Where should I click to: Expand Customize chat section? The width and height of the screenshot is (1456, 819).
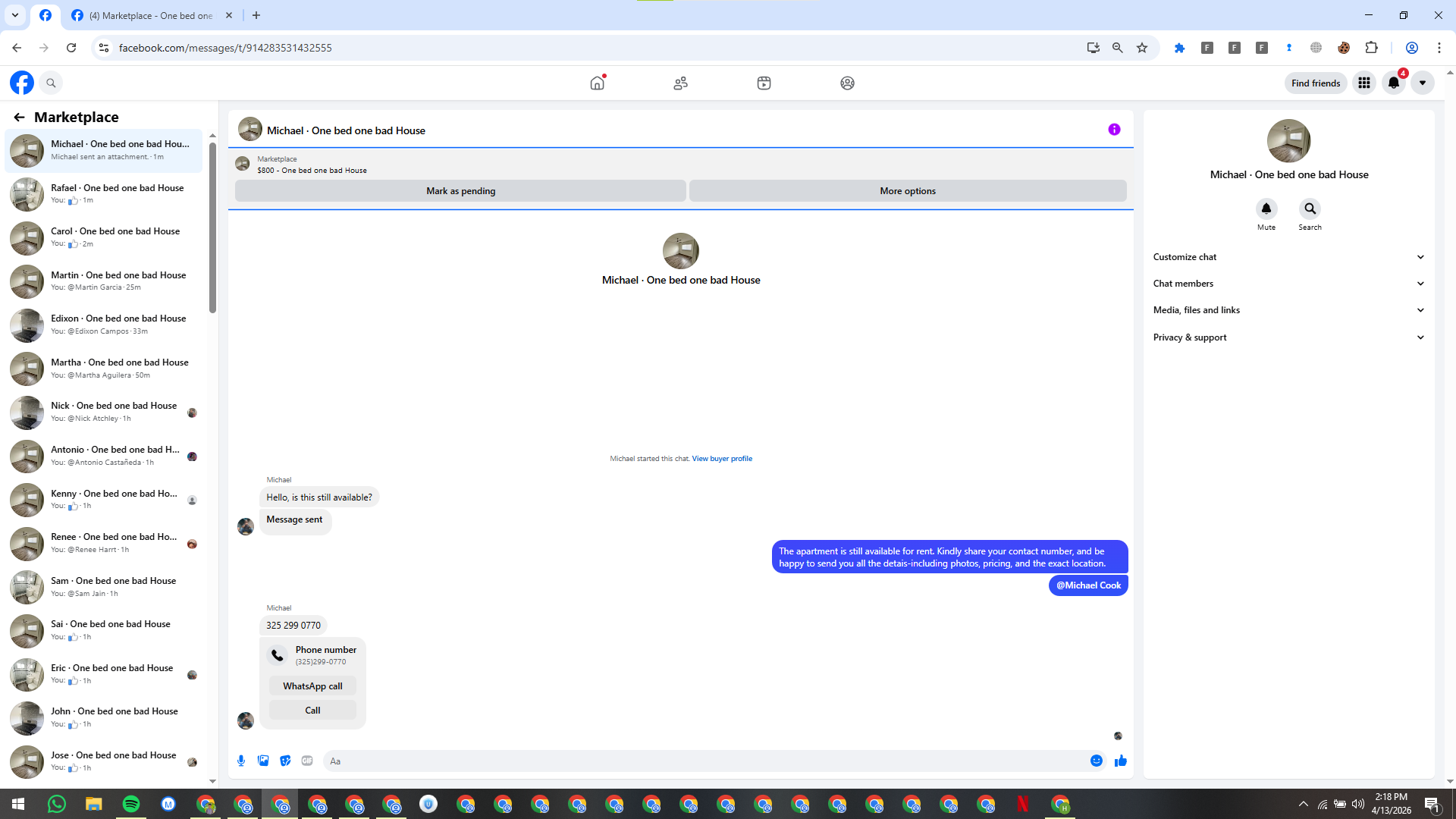[1288, 257]
